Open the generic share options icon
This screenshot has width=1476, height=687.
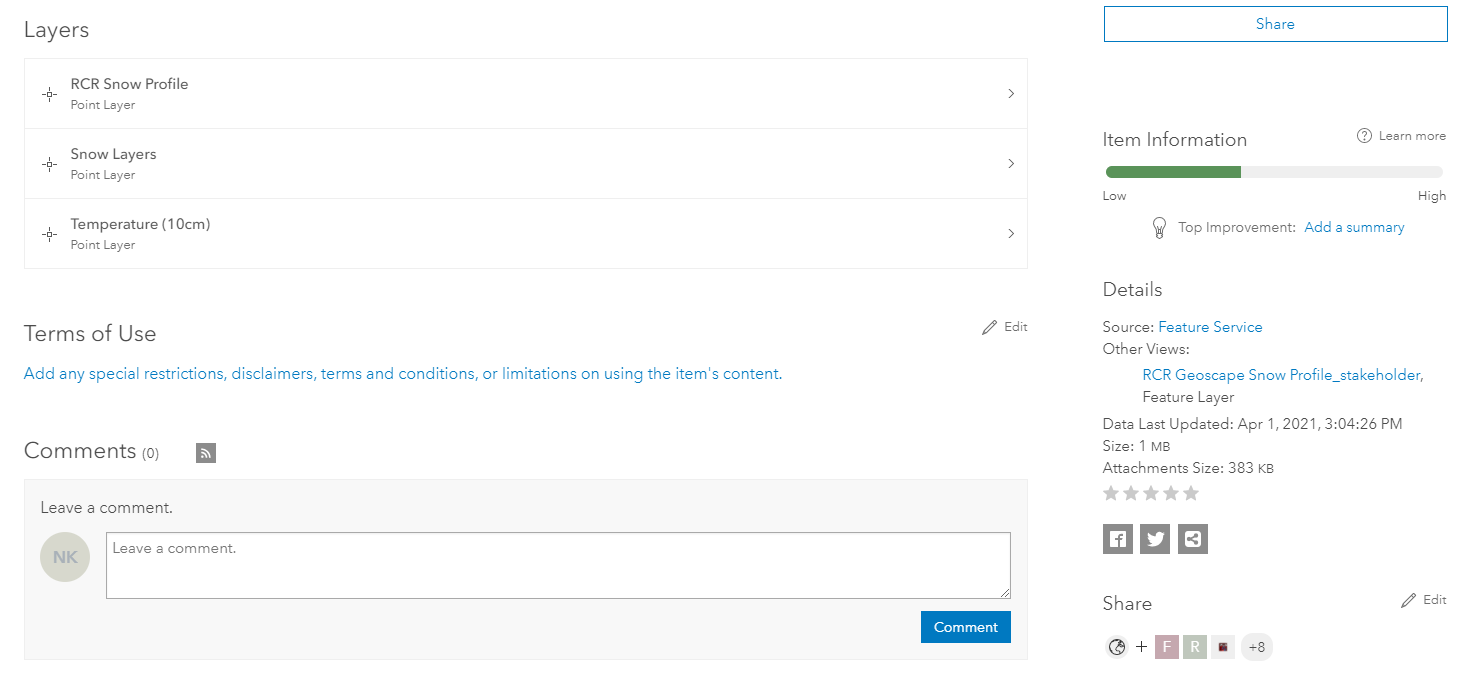1192,538
